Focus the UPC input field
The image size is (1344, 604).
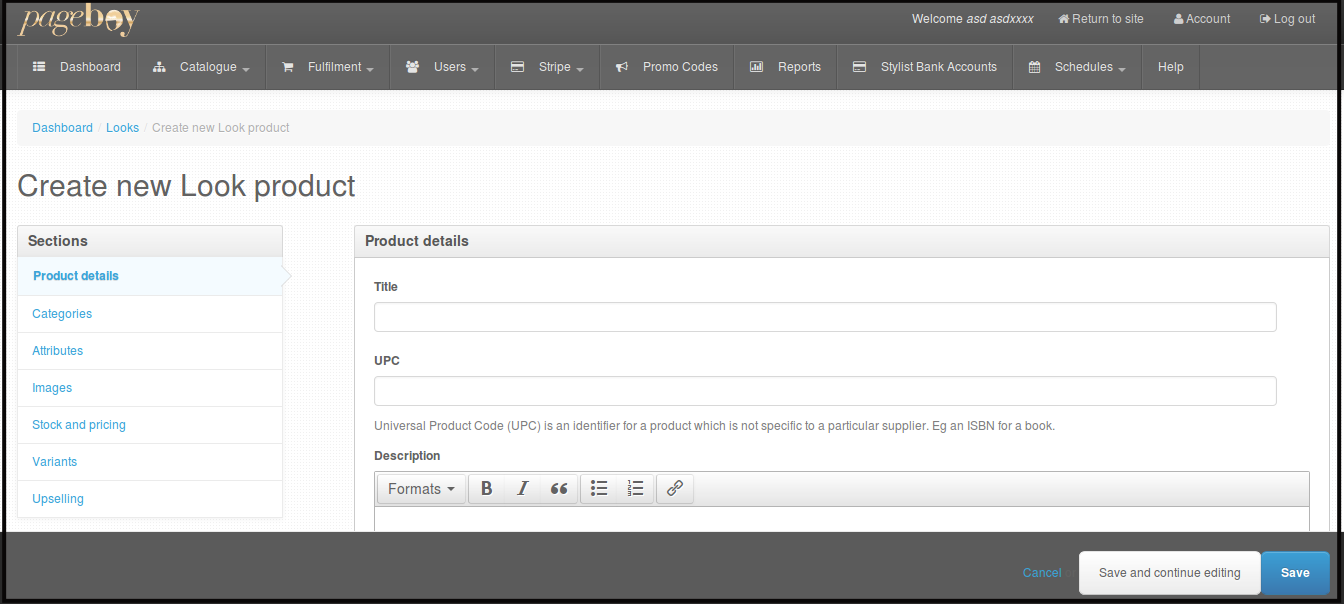[x=825, y=391]
